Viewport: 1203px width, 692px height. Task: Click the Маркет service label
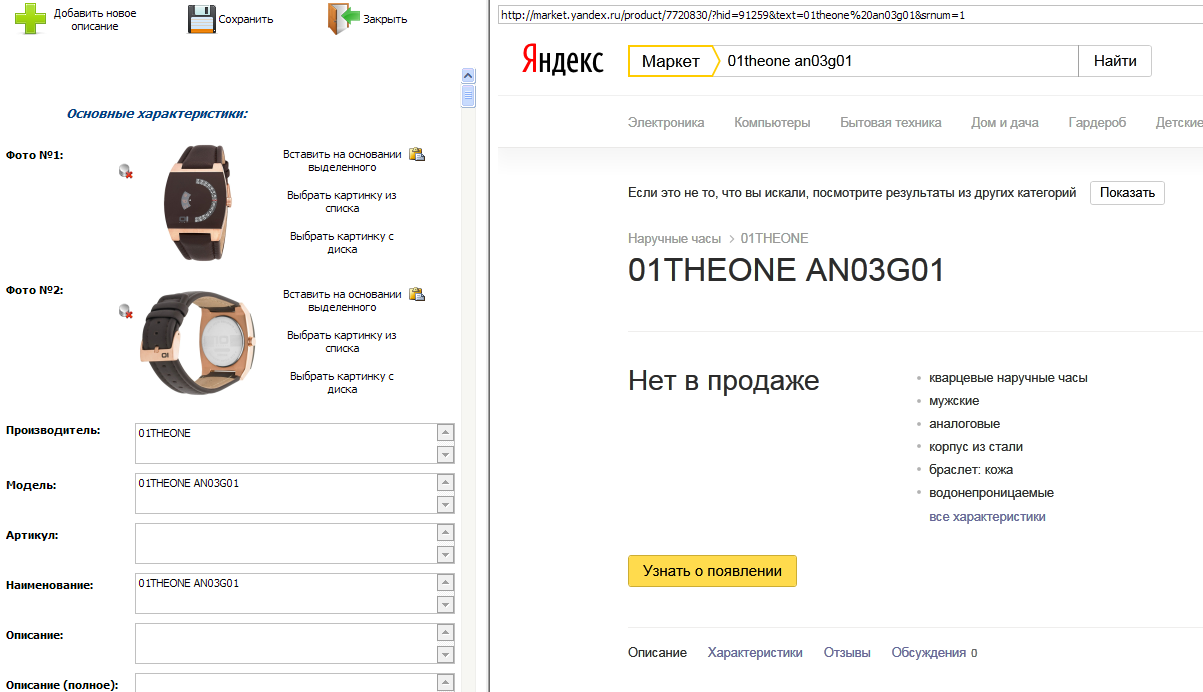pyautogui.click(x=671, y=61)
